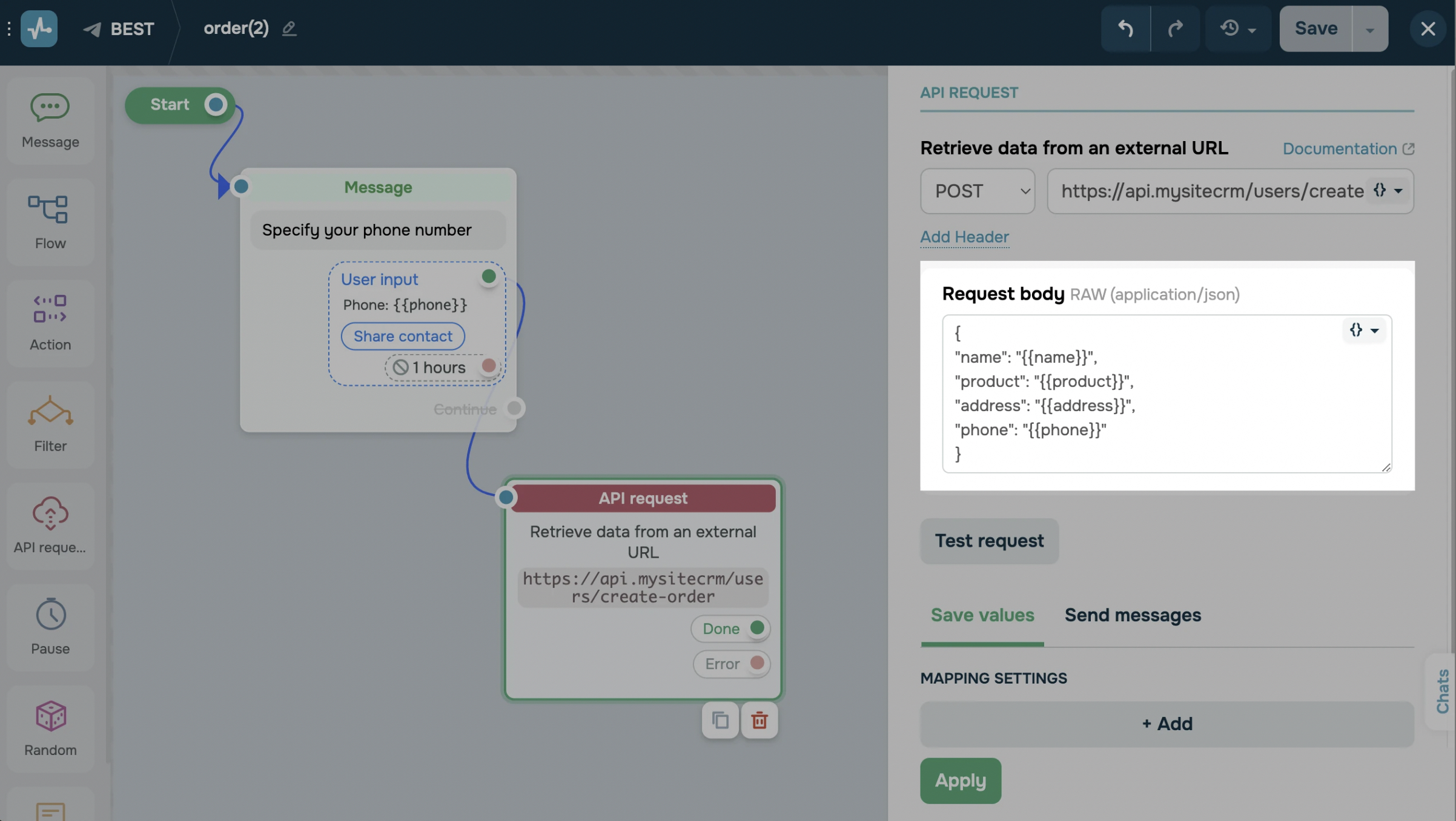Delete the API request block with trash icon
The image size is (1456, 821).
tap(759, 720)
